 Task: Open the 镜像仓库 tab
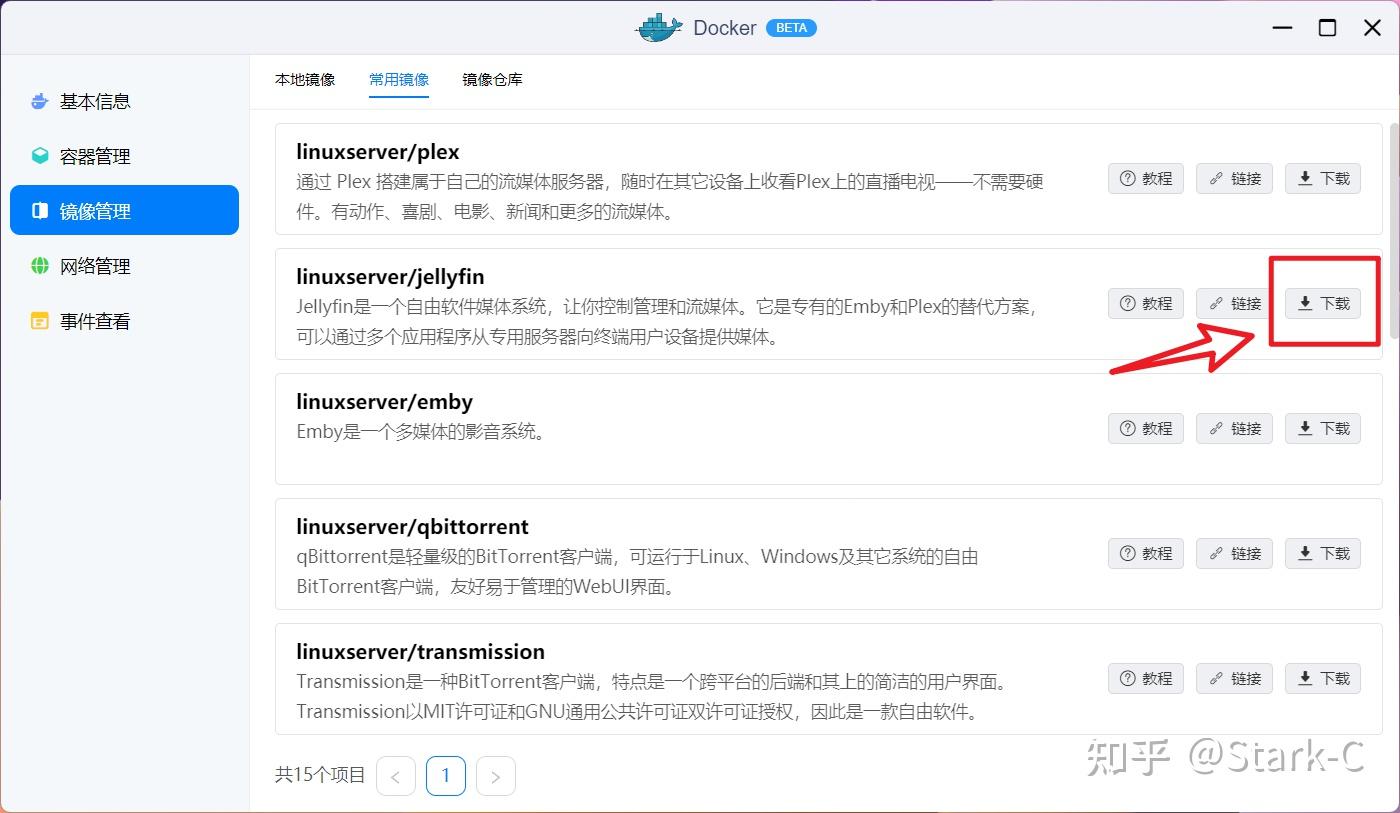[492, 79]
